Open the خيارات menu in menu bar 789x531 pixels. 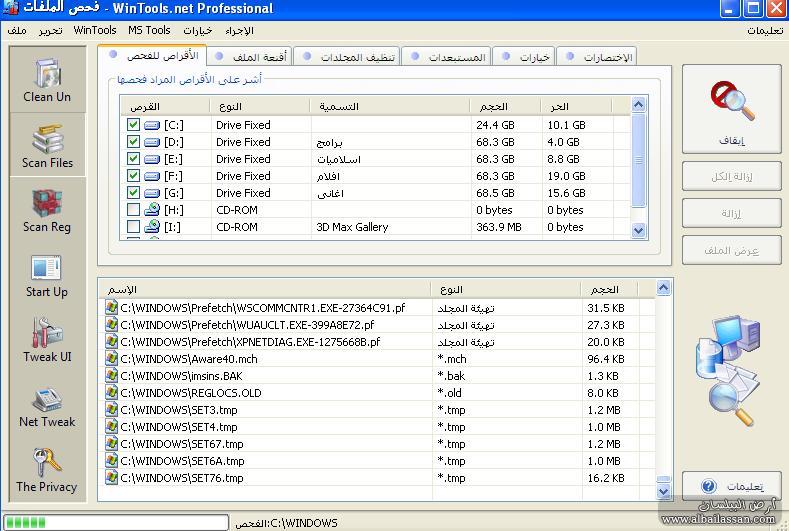(197, 31)
